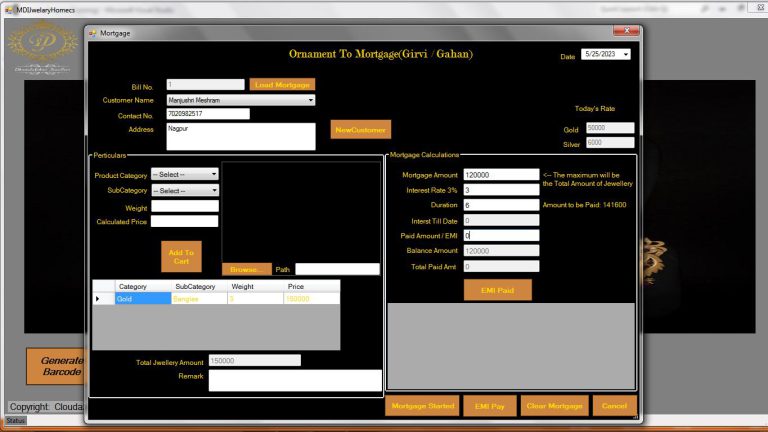
Task: Click the Mortgage window title icon
Action: point(94,33)
